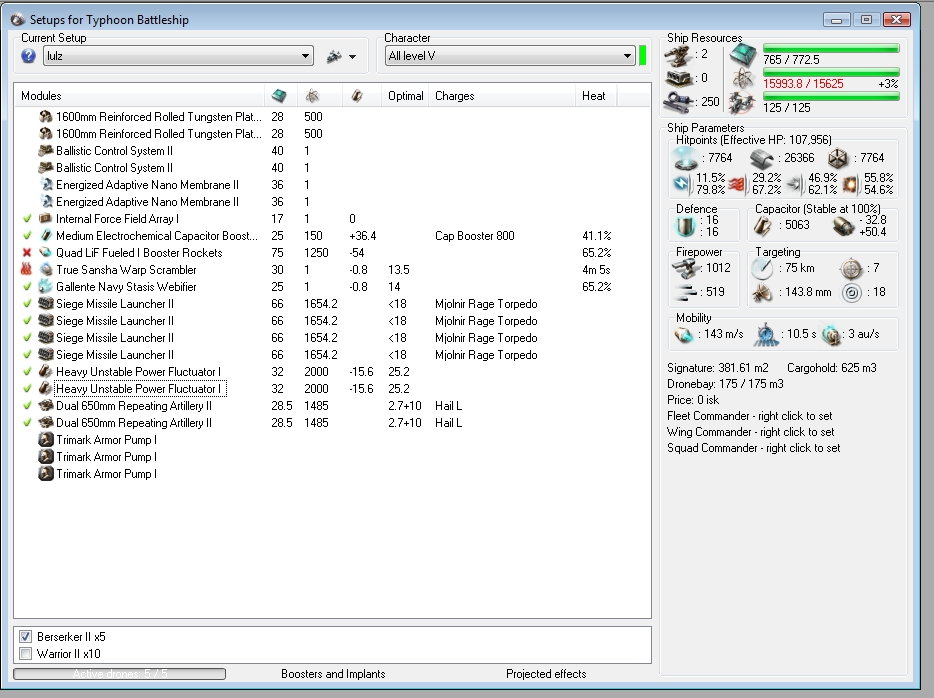The image size is (934, 698).
Task: Open the Current Setup dropdown showing lulz
Action: tap(305, 57)
